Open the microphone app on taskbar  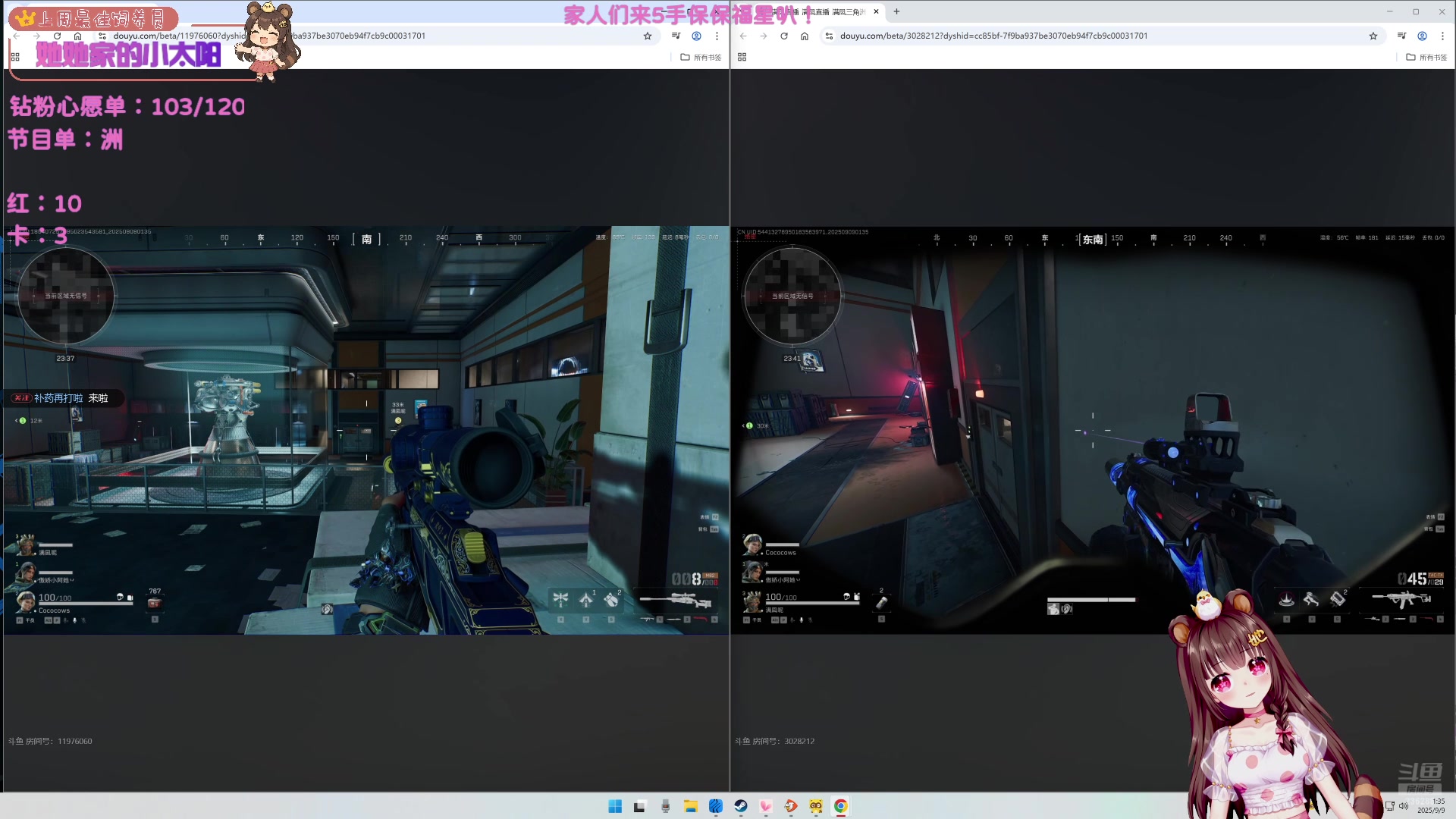[665, 806]
